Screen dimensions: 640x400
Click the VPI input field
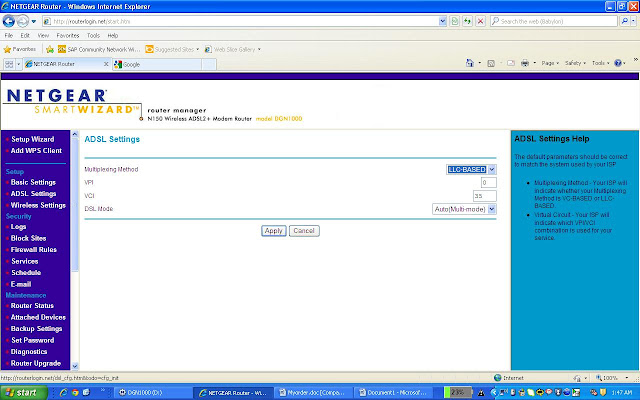489,182
